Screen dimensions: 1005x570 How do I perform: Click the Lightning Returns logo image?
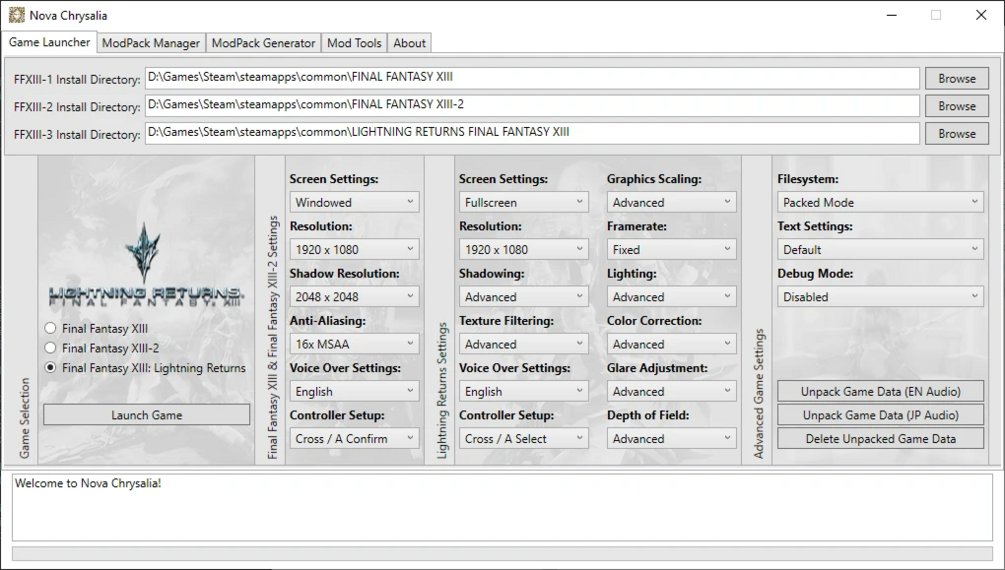(146, 265)
